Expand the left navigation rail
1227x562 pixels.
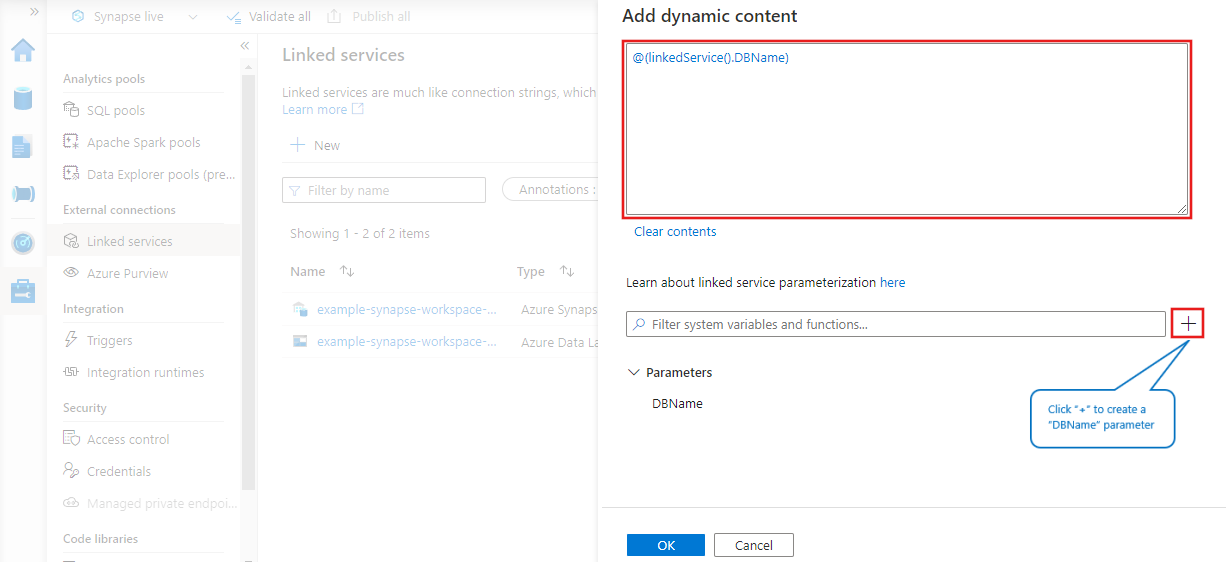pos(34,11)
